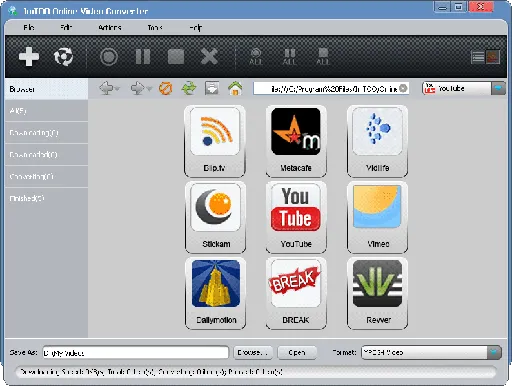
Task: Show the Converting list in the sidebar
Action: pos(46,176)
